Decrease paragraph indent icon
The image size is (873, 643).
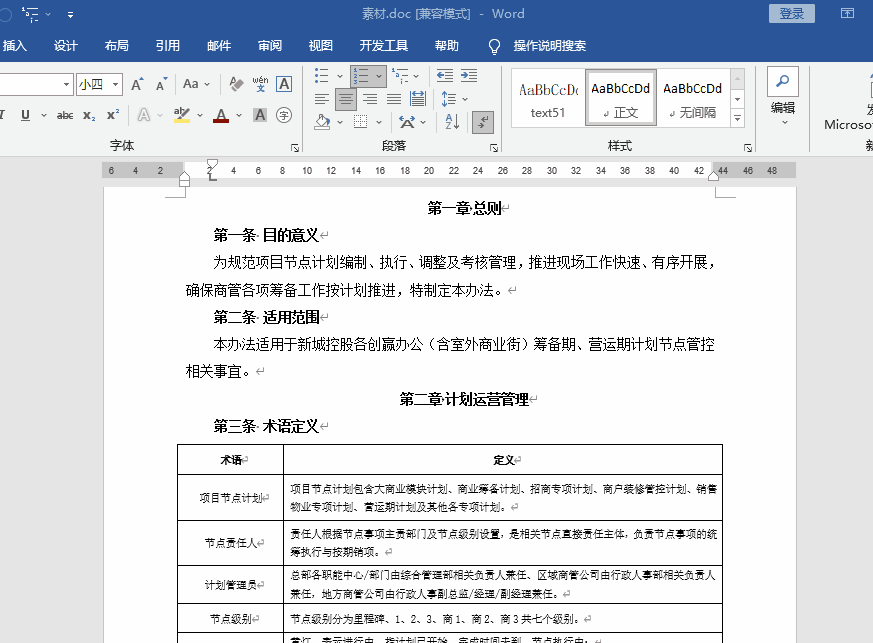[x=444, y=75]
